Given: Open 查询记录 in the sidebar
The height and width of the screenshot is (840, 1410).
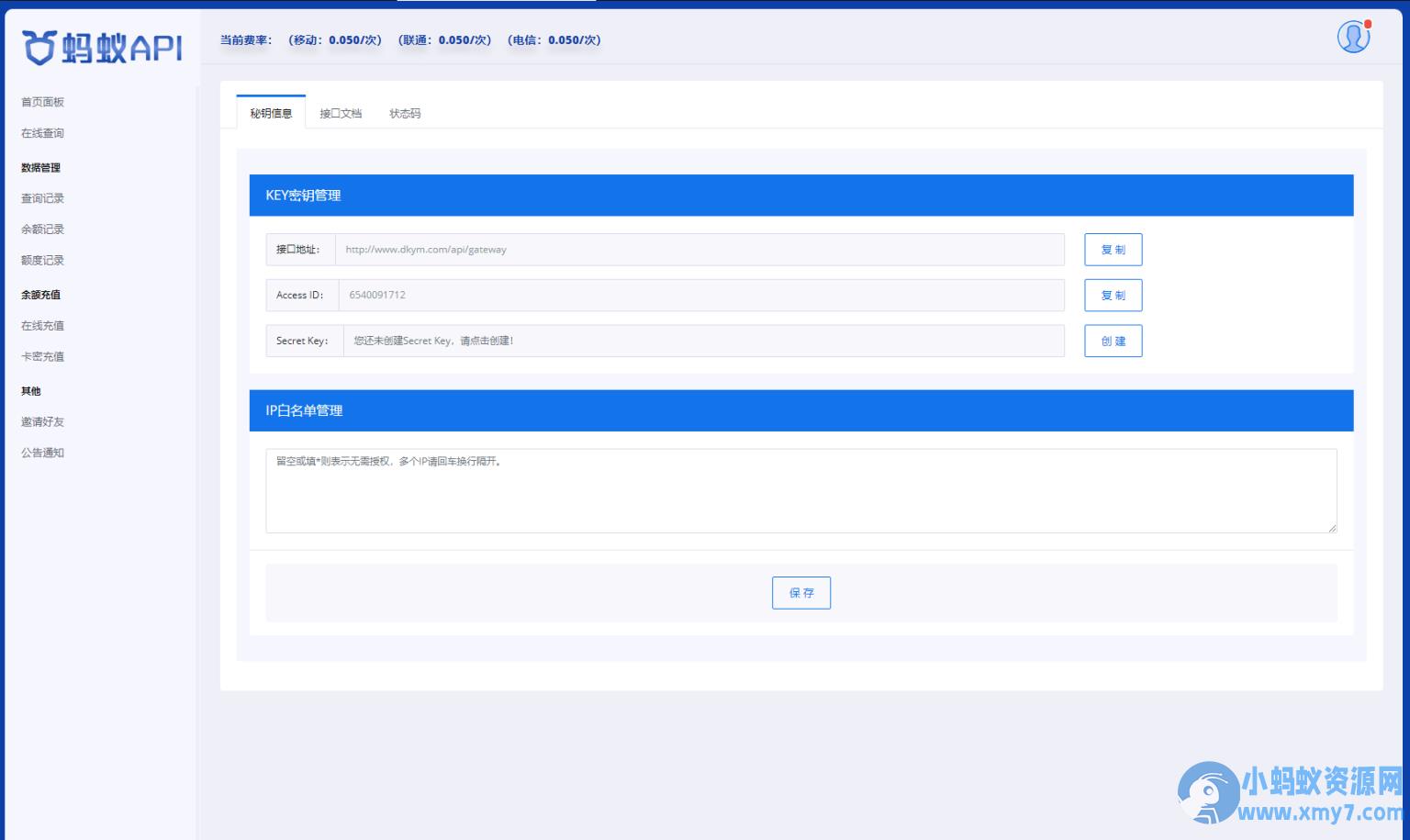Looking at the screenshot, I should [42, 198].
